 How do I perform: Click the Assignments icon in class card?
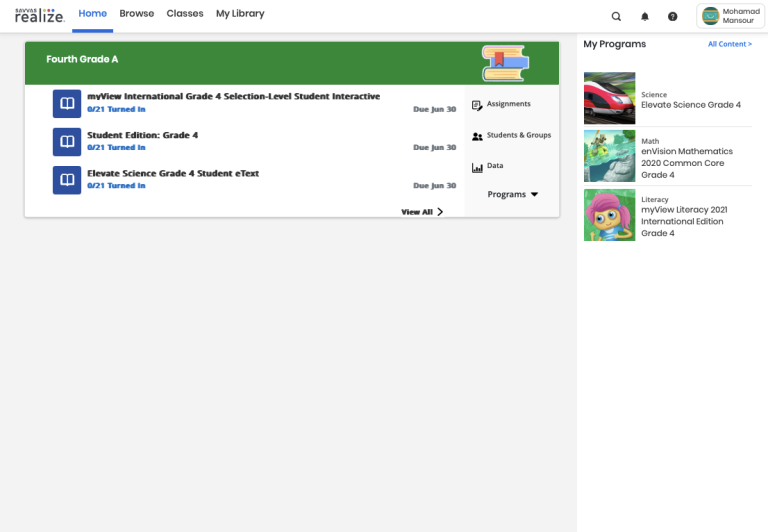pos(477,105)
